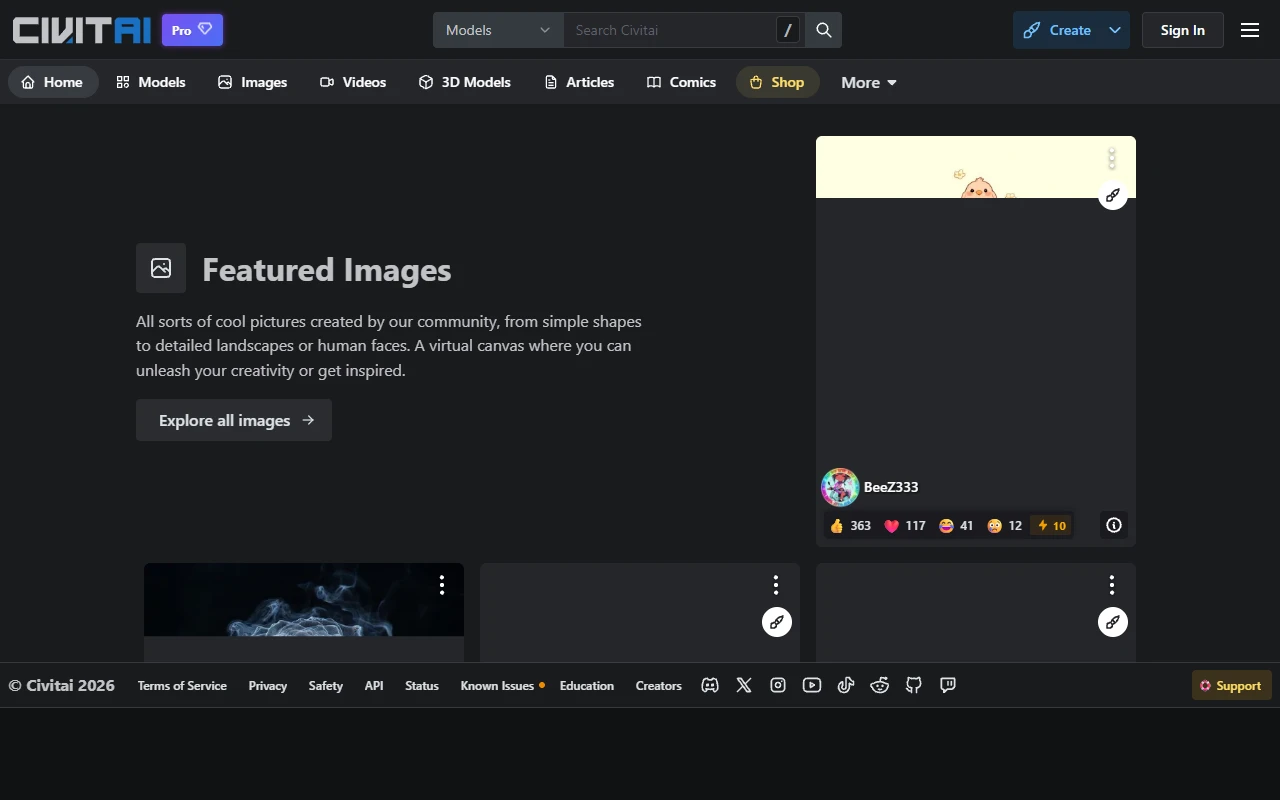Click the BeeZ333 username

click(x=891, y=487)
